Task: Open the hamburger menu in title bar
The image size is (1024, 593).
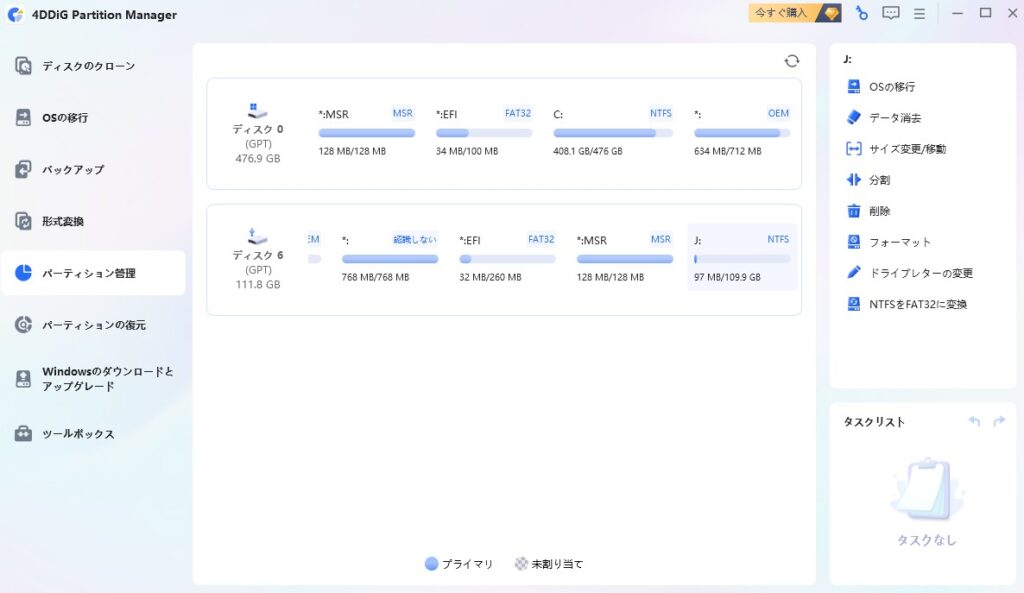Action: click(919, 13)
